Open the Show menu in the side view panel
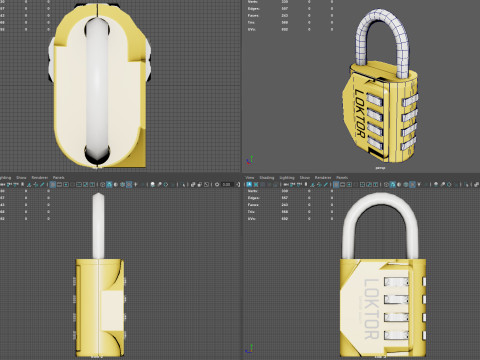Screen dimensions: 480x360 tap(21, 177)
